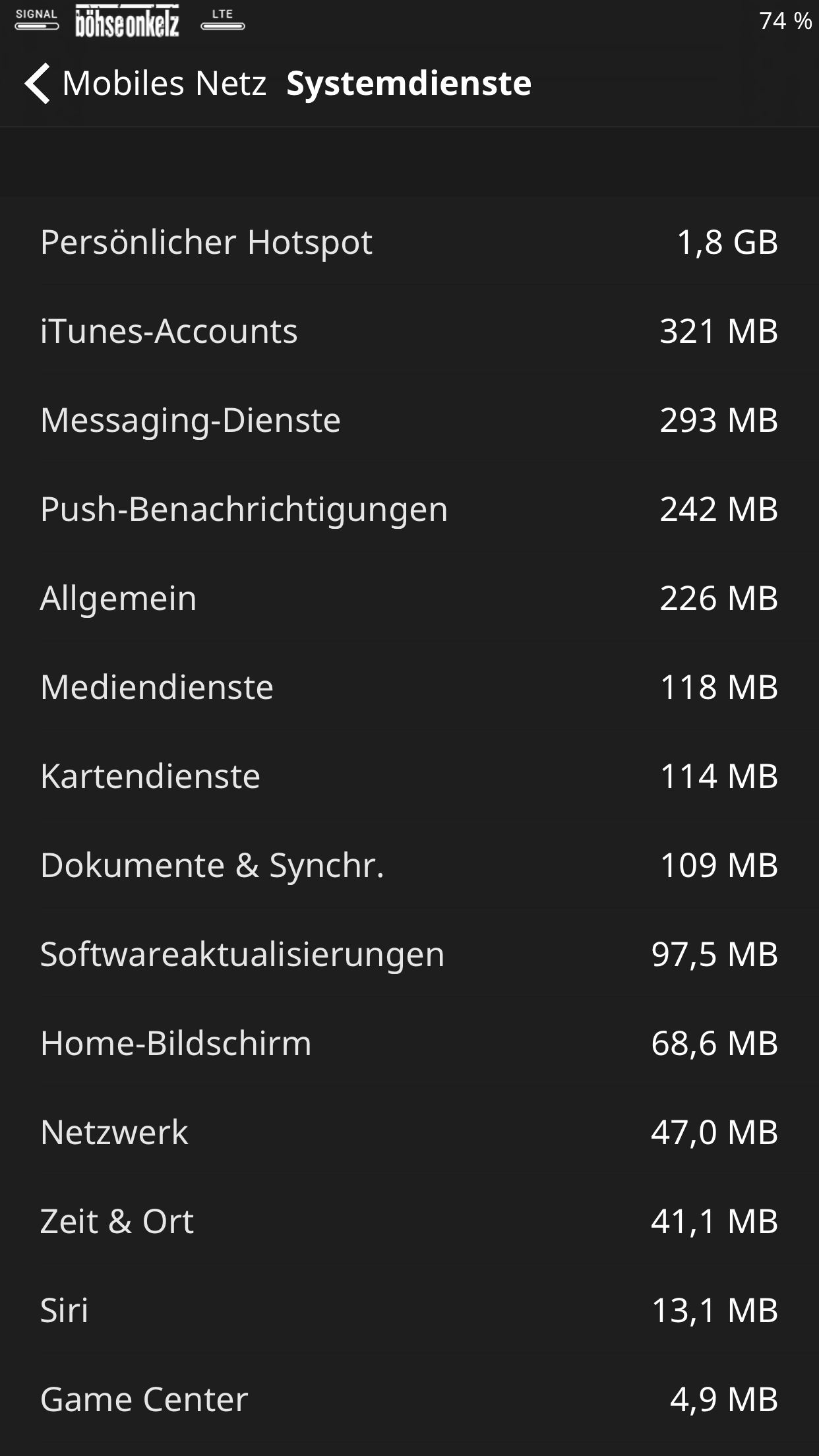Tap the böhse onkelz carrier logo

(127, 21)
